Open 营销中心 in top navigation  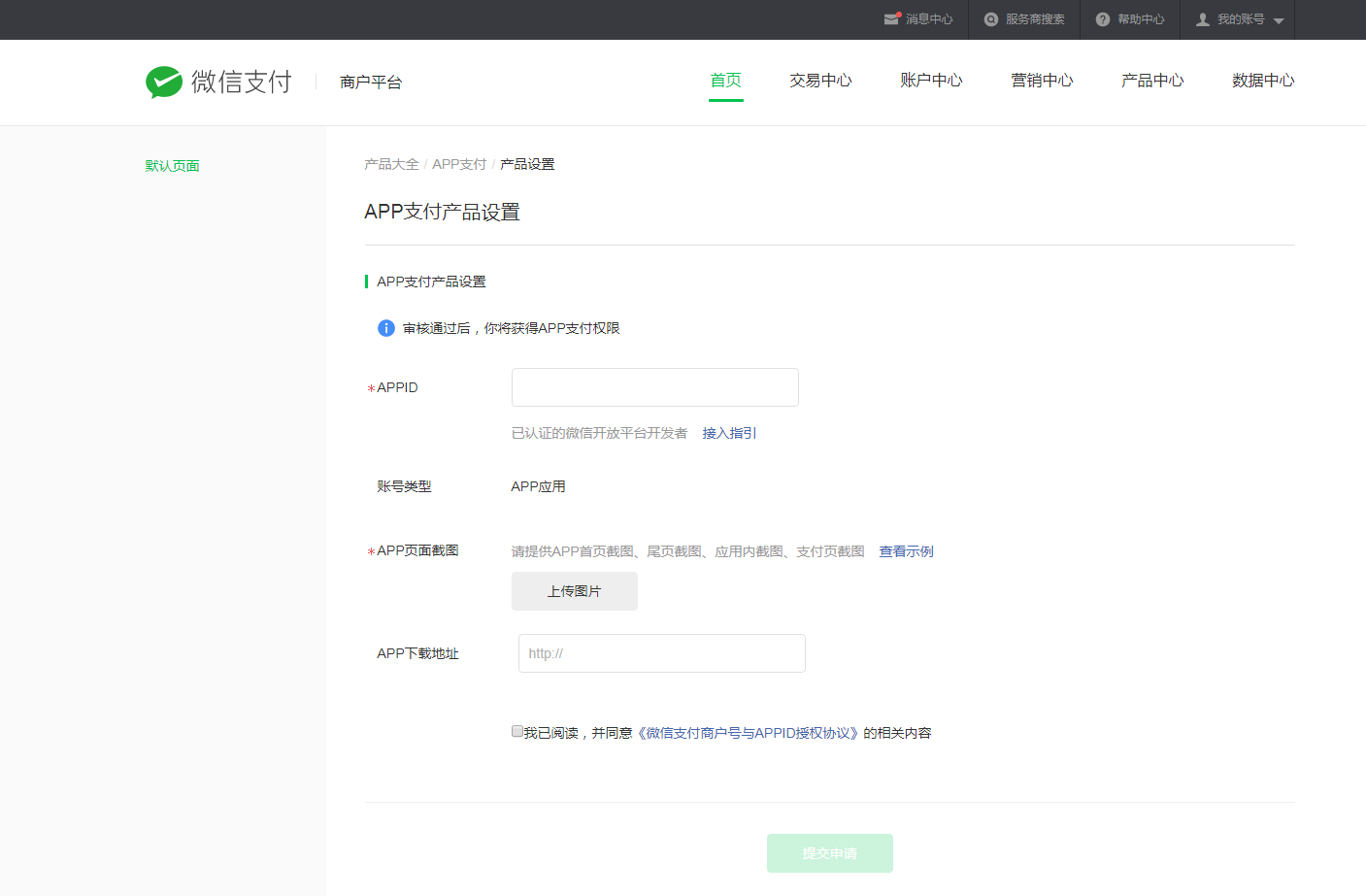pyautogui.click(x=1042, y=81)
